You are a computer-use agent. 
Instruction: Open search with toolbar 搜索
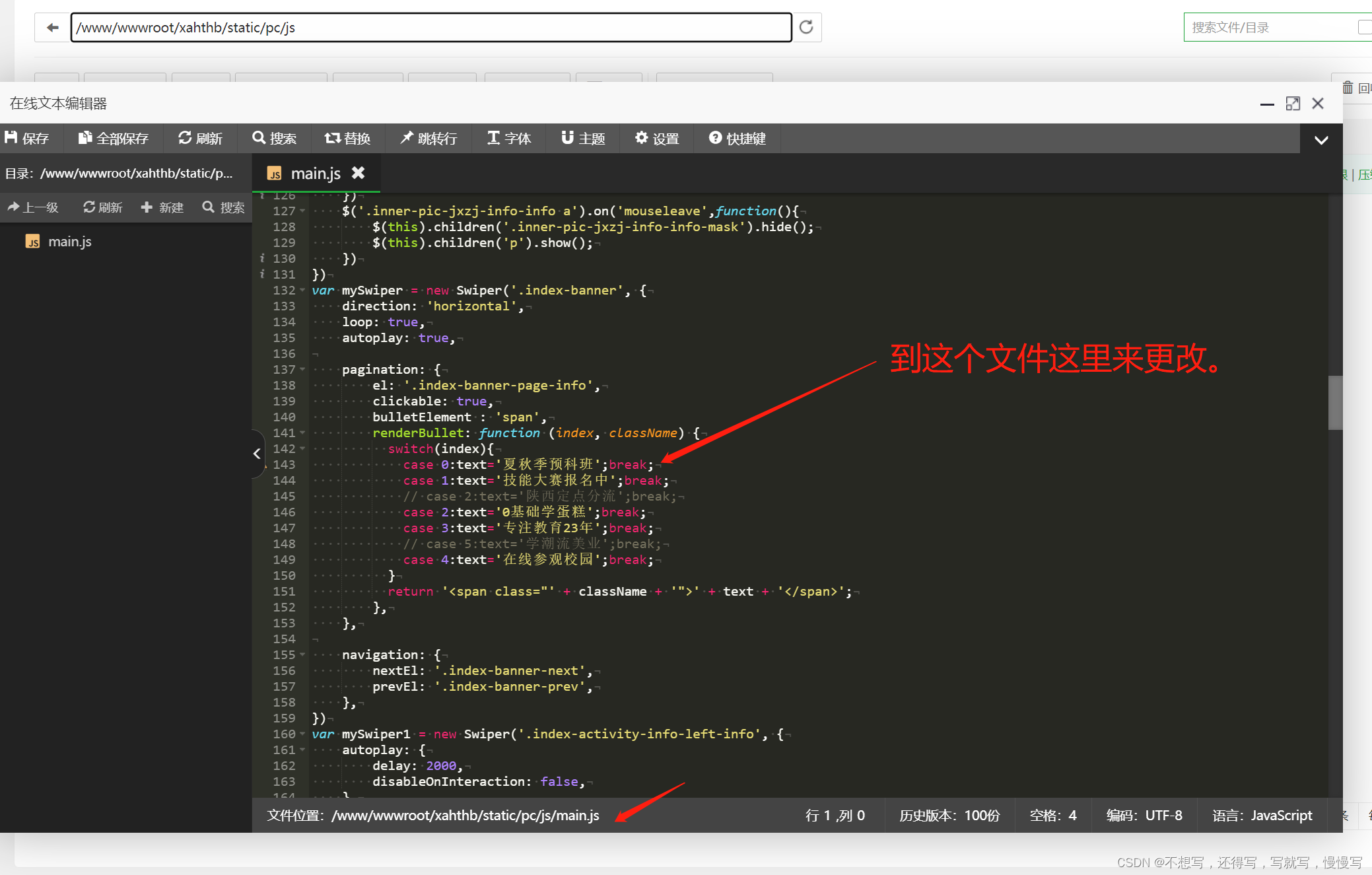click(275, 138)
